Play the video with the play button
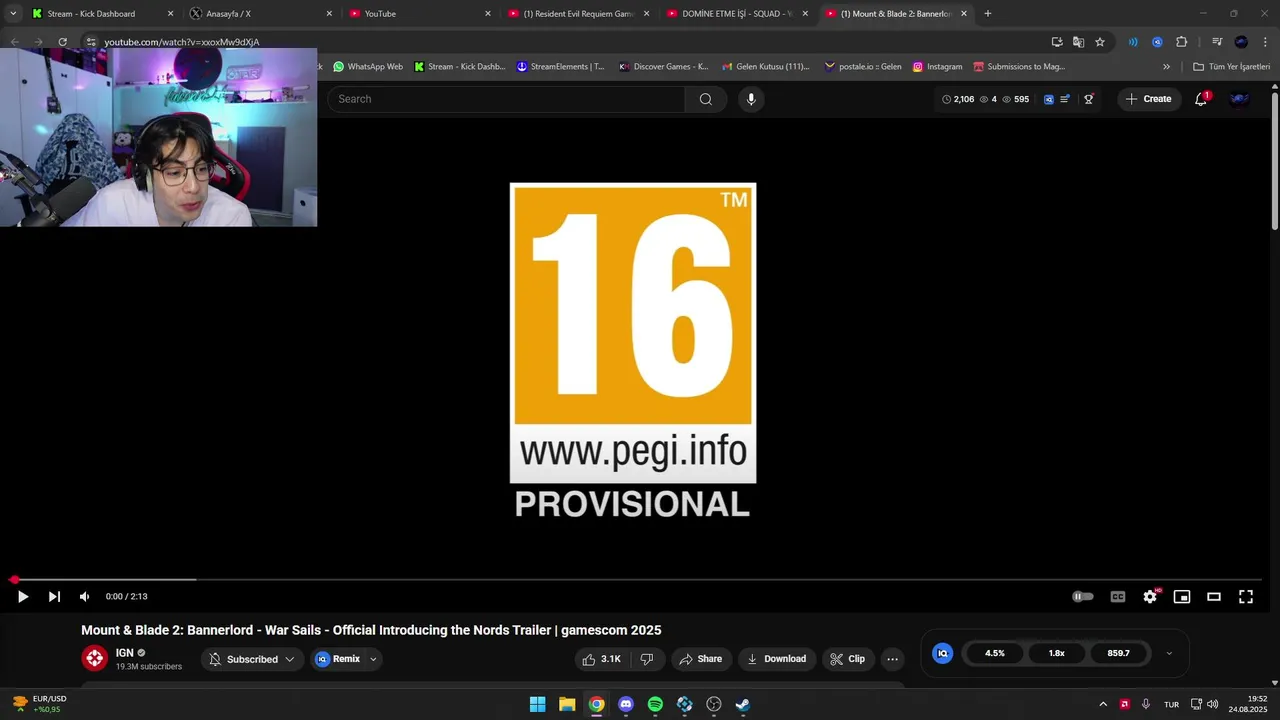 (22, 597)
